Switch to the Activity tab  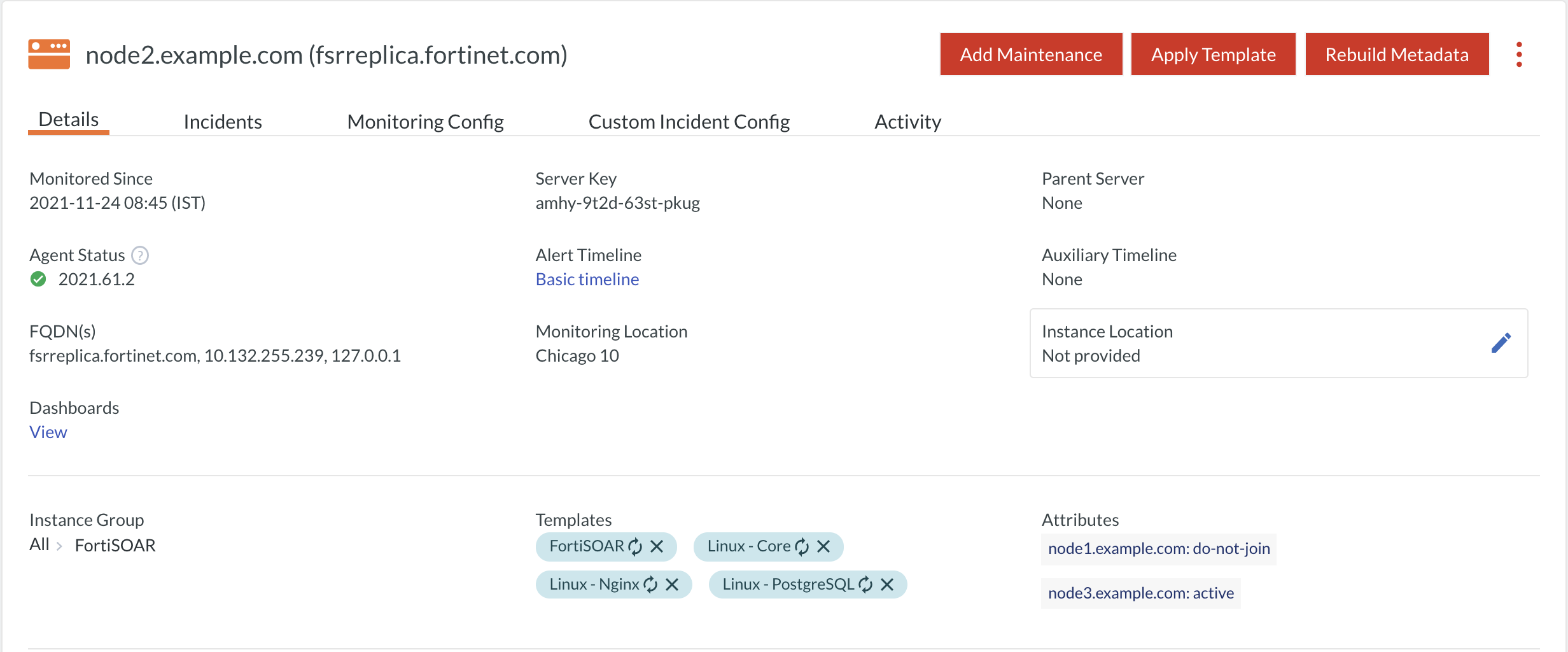point(908,121)
